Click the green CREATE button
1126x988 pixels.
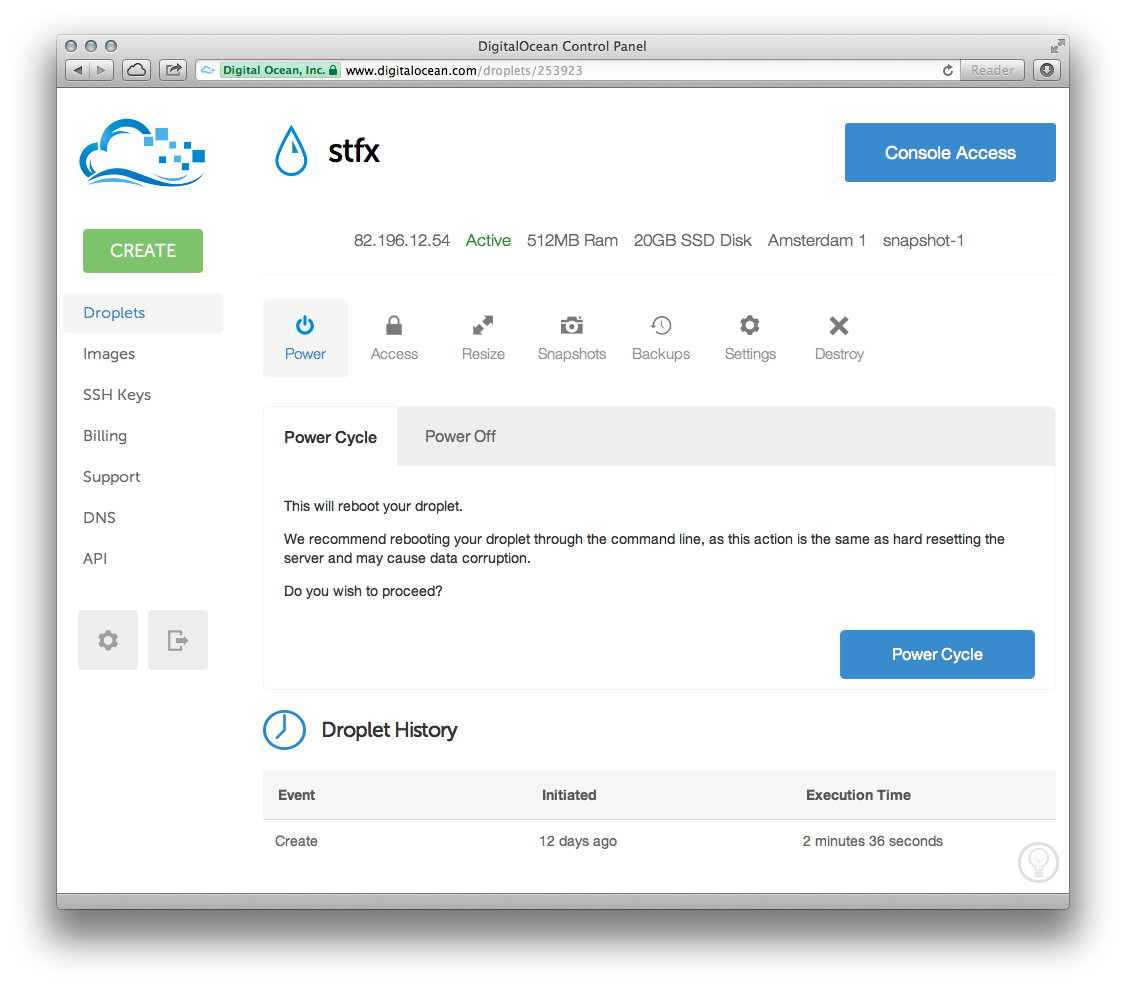pos(143,251)
